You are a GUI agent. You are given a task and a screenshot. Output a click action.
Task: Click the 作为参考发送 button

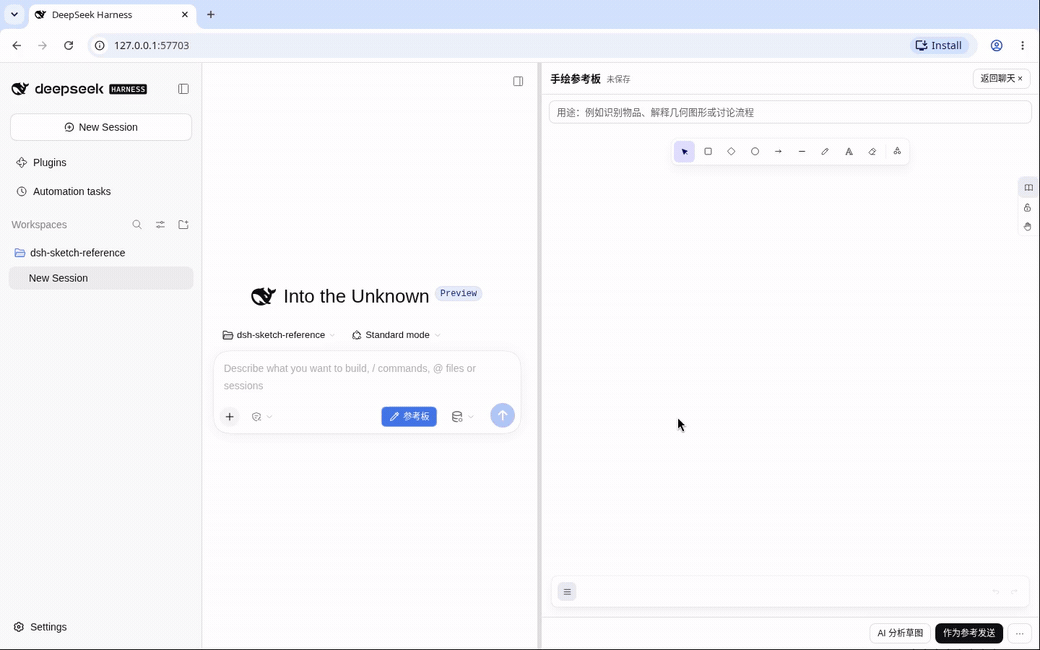[969, 633]
